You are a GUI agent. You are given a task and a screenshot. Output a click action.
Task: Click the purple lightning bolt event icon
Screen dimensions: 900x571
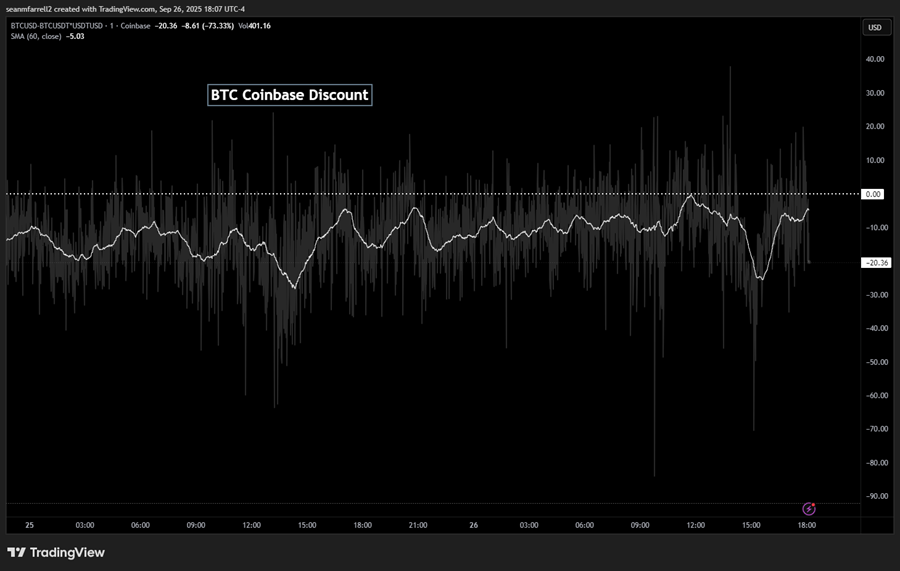click(810, 509)
